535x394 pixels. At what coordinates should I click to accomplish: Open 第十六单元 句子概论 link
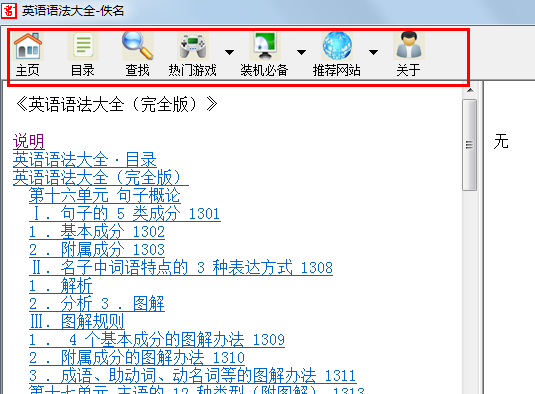[105, 195]
